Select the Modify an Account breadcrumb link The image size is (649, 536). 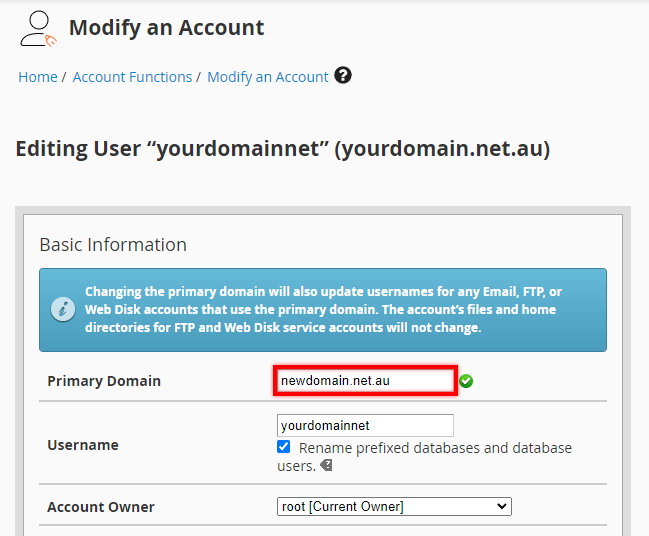tap(267, 77)
